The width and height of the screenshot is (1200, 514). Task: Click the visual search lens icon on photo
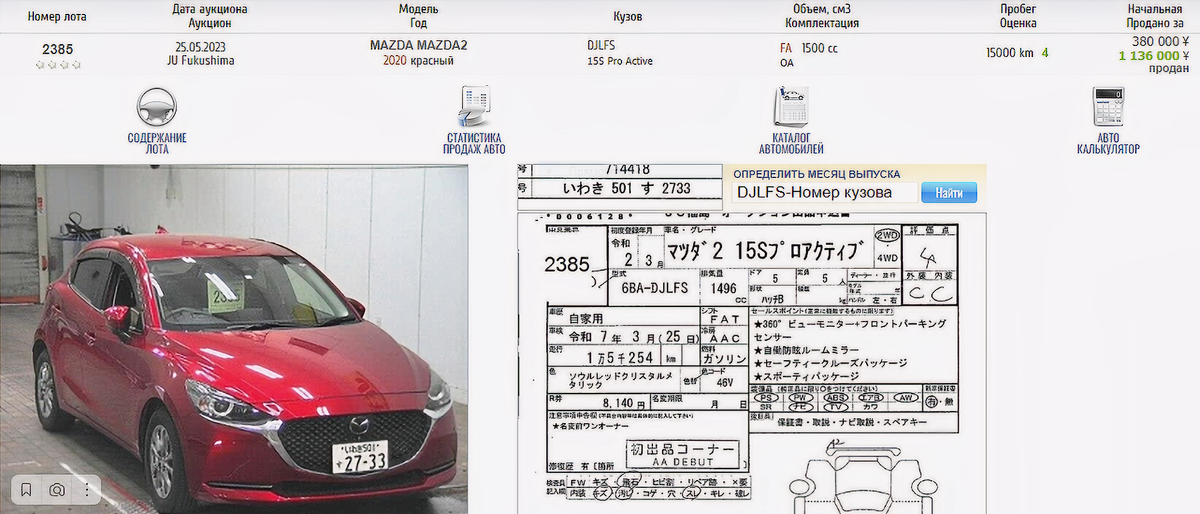57,489
